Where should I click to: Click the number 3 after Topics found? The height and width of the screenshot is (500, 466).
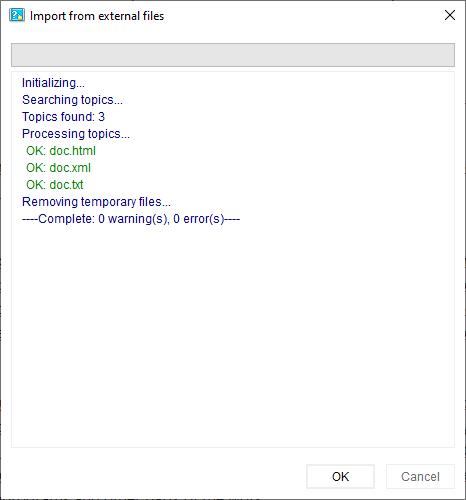(101, 117)
